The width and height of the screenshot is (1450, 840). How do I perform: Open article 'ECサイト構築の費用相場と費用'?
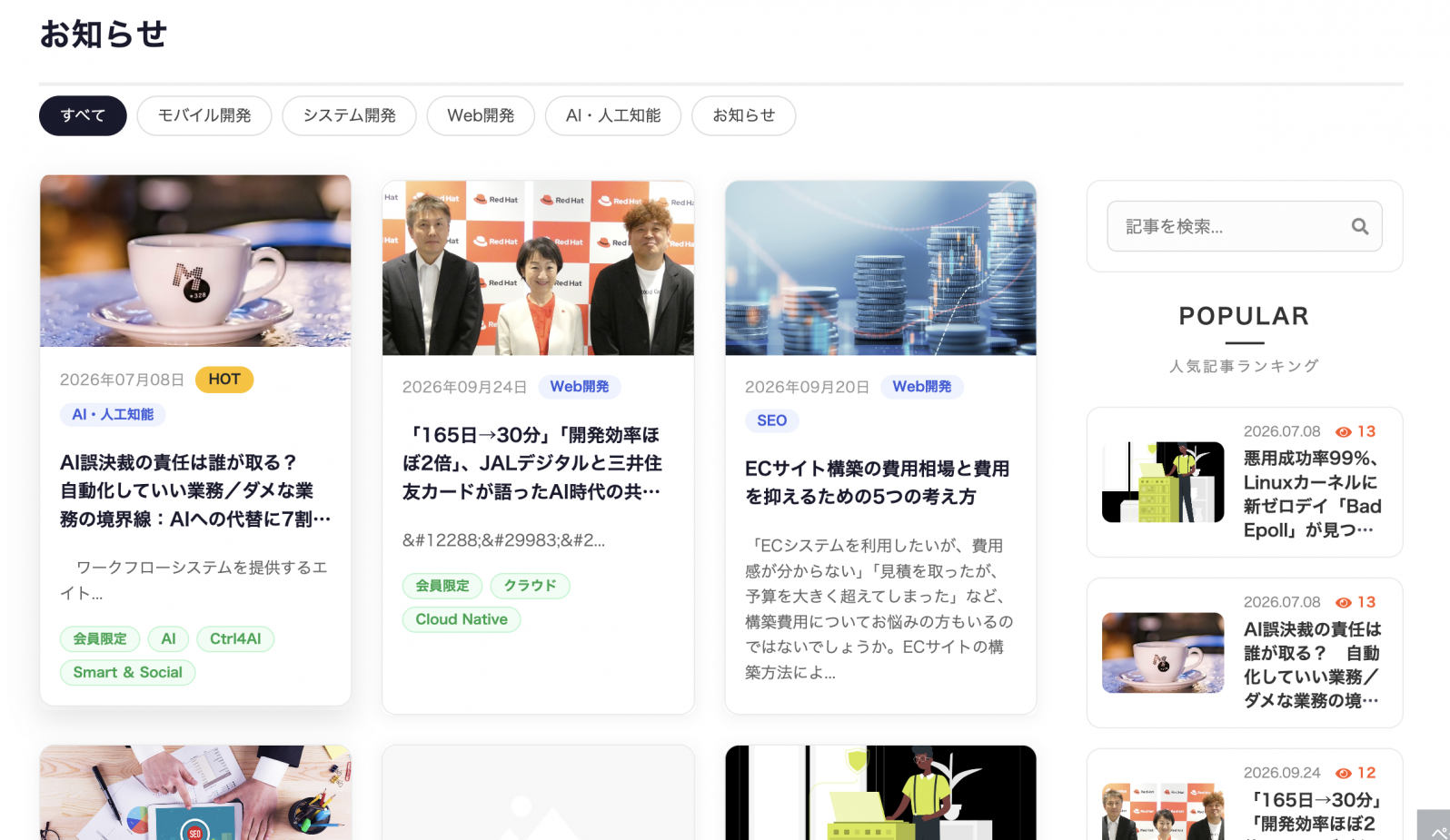click(877, 482)
